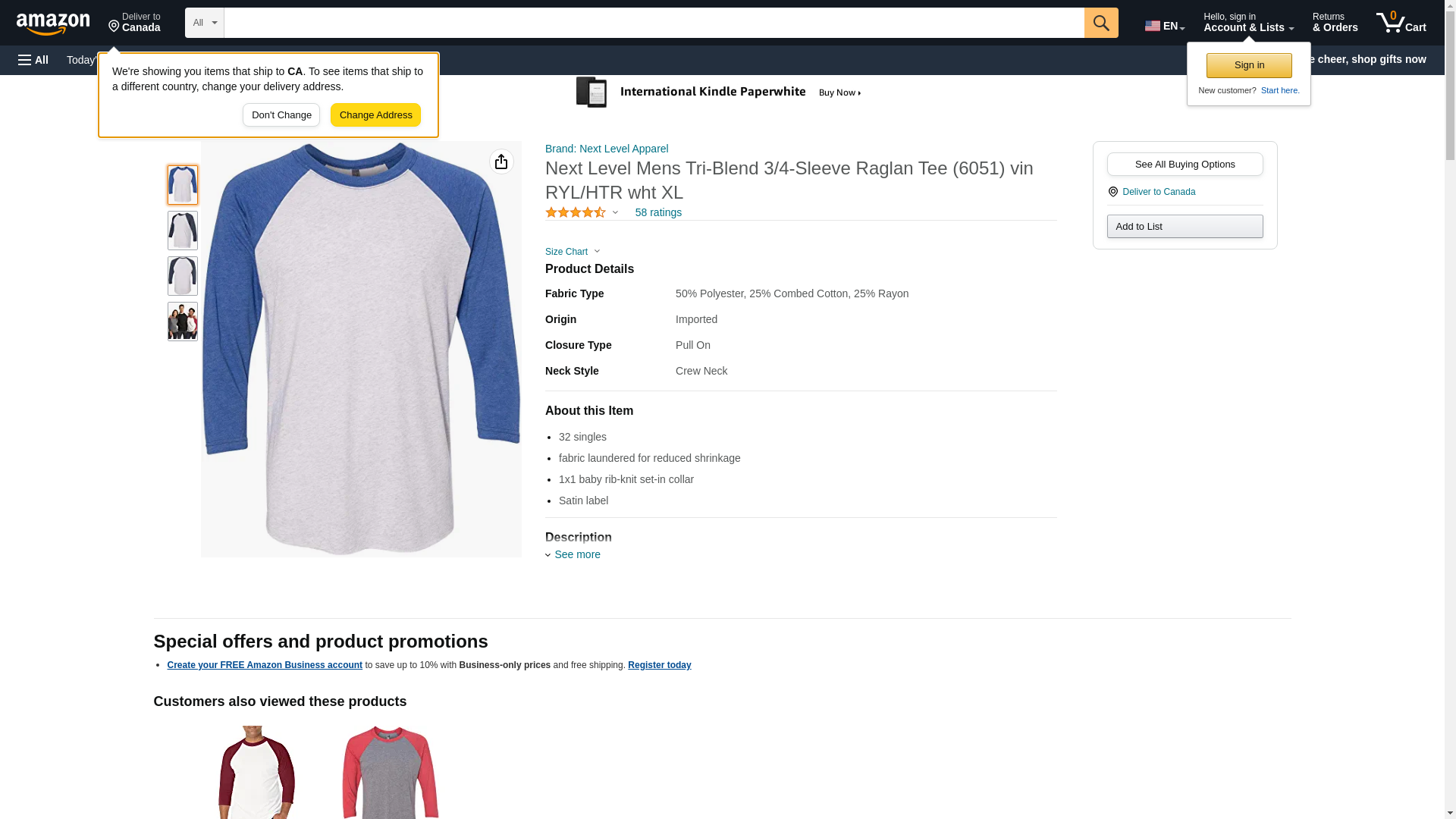Screen dimensions: 1456x819
Task: Open the 58 ratings link
Action: click(x=657, y=212)
